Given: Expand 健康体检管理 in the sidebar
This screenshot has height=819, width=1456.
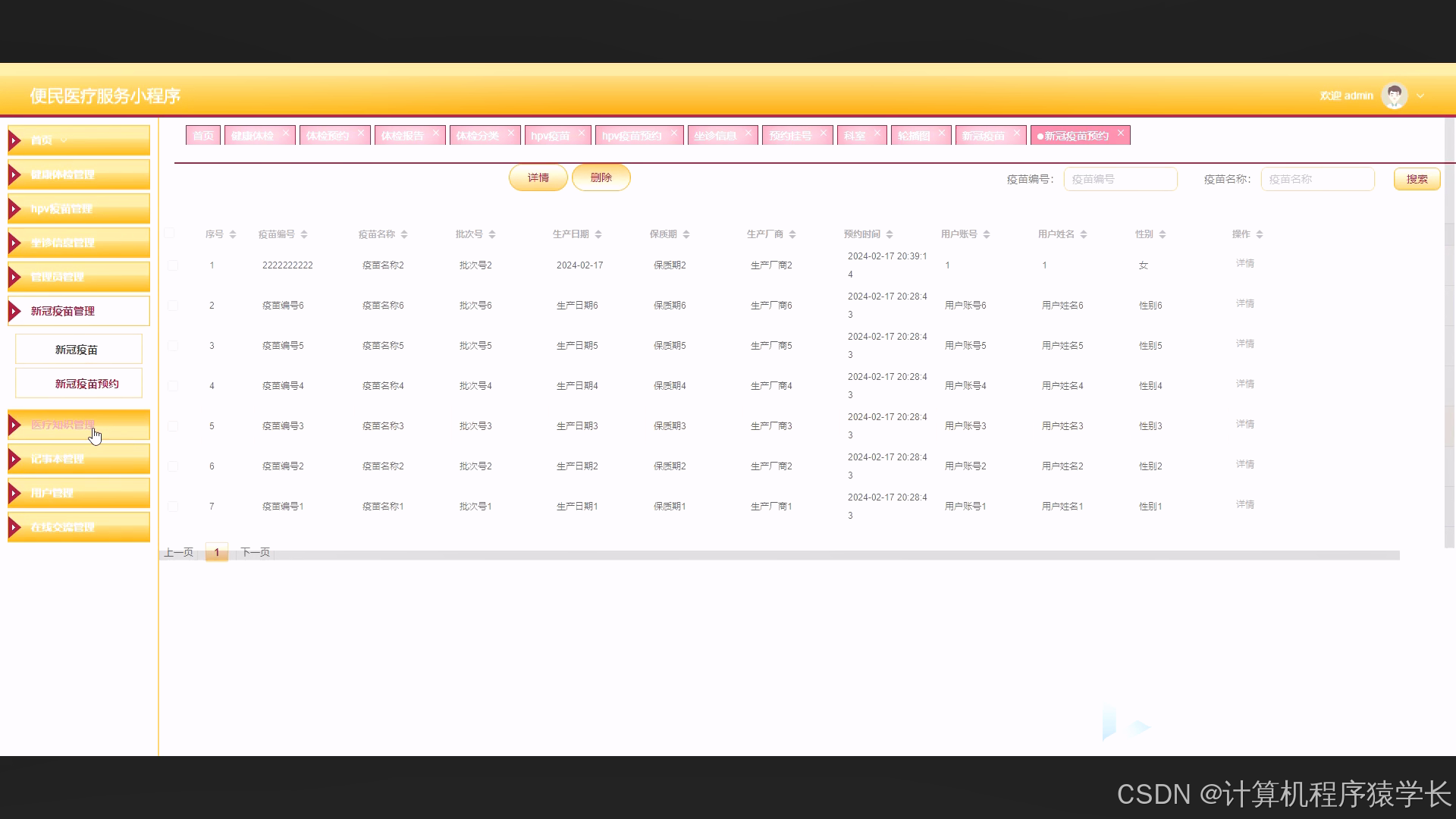Looking at the screenshot, I should coord(79,174).
